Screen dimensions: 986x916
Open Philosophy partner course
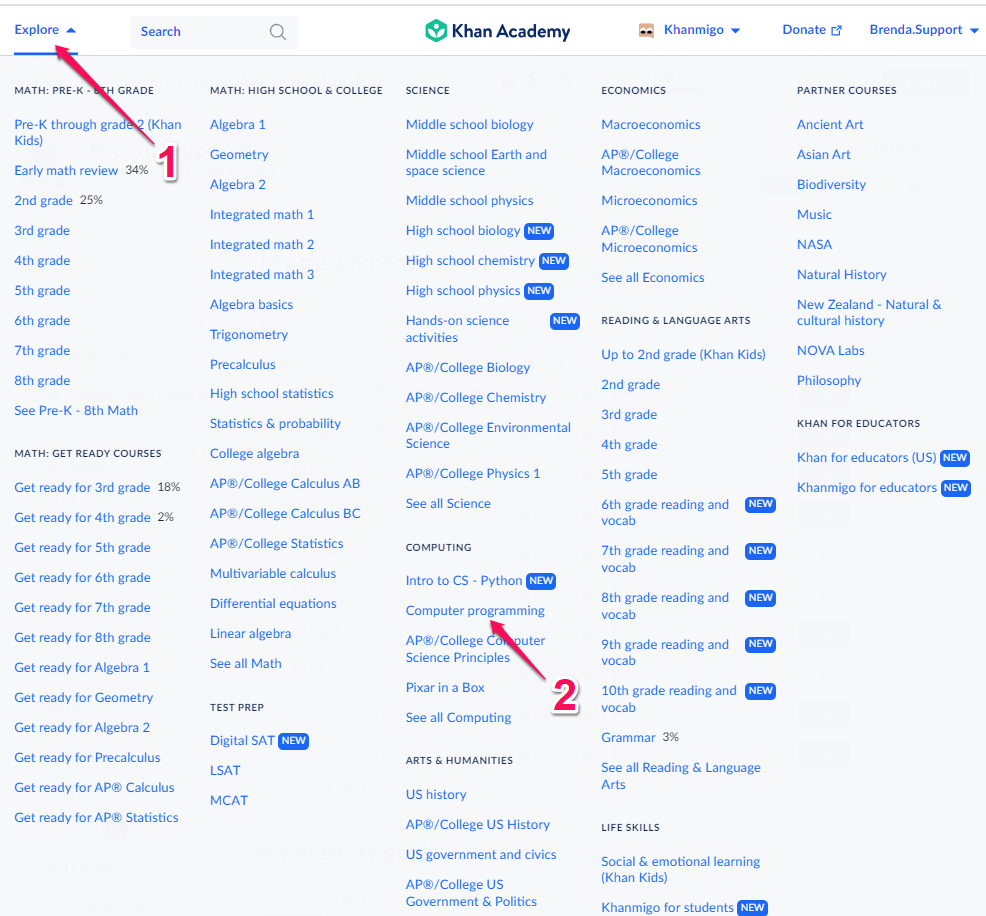829,380
